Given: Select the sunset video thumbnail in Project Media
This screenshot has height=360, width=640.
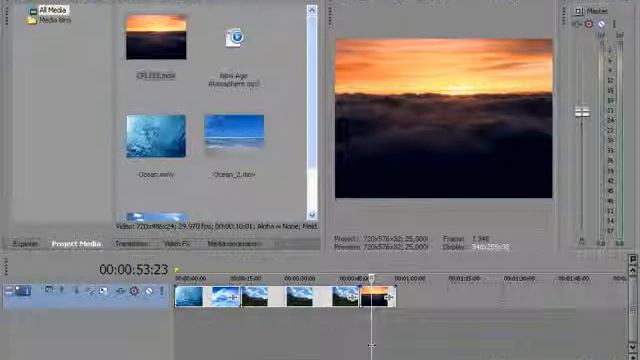Looking at the screenshot, I should [156, 37].
